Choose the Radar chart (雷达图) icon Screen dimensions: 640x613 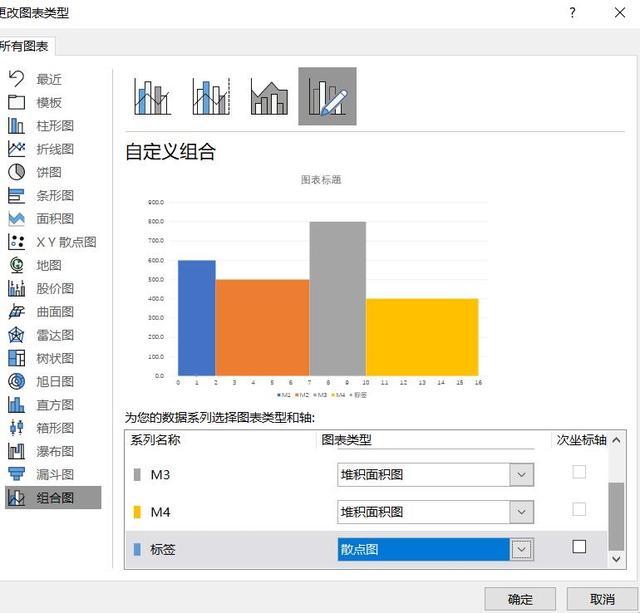(x=16, y=335)
